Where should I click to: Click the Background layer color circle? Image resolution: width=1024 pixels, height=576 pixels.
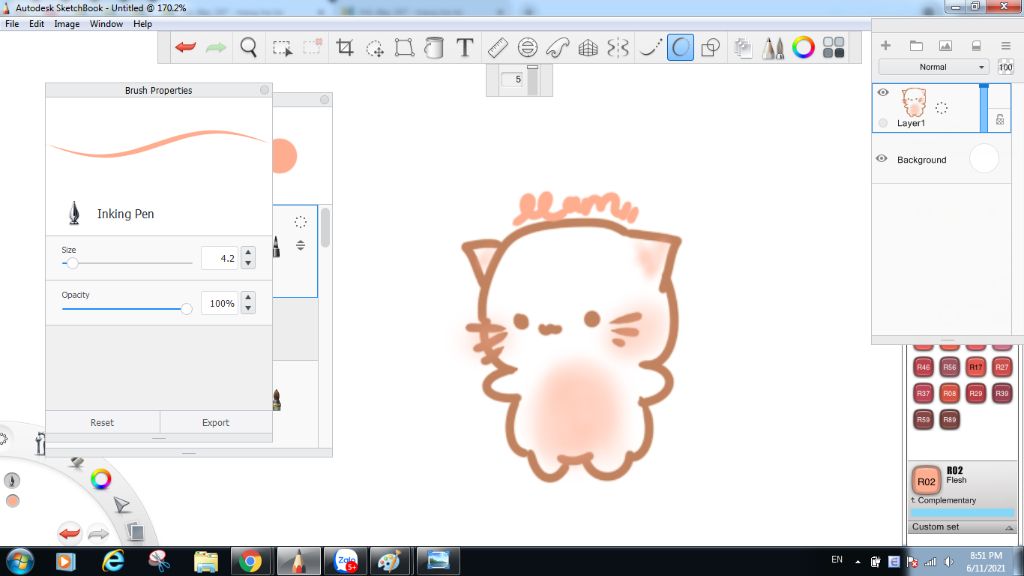point(984,159)
